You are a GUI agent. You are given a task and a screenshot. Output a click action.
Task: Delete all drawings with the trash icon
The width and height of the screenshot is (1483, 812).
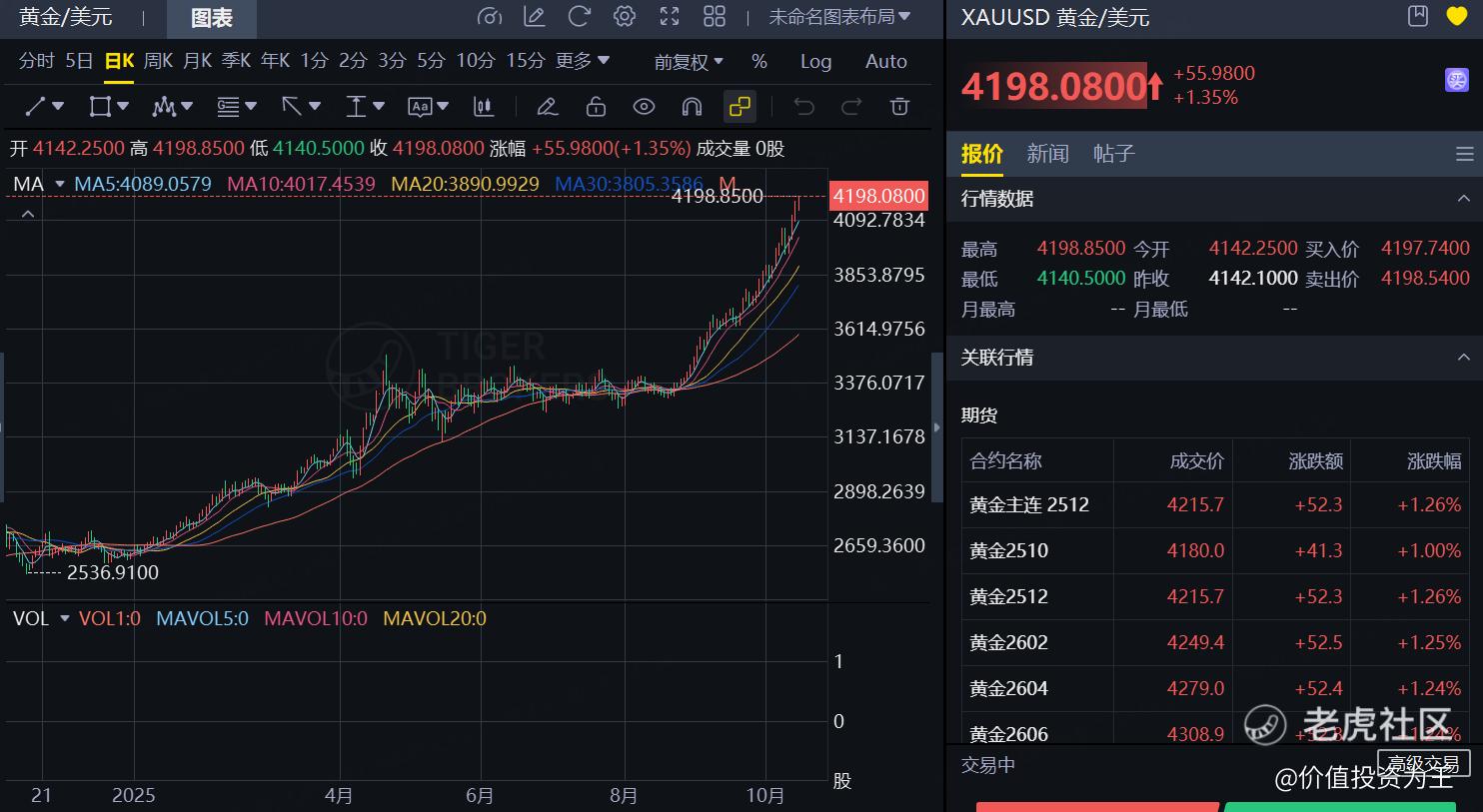coord(899,106)
